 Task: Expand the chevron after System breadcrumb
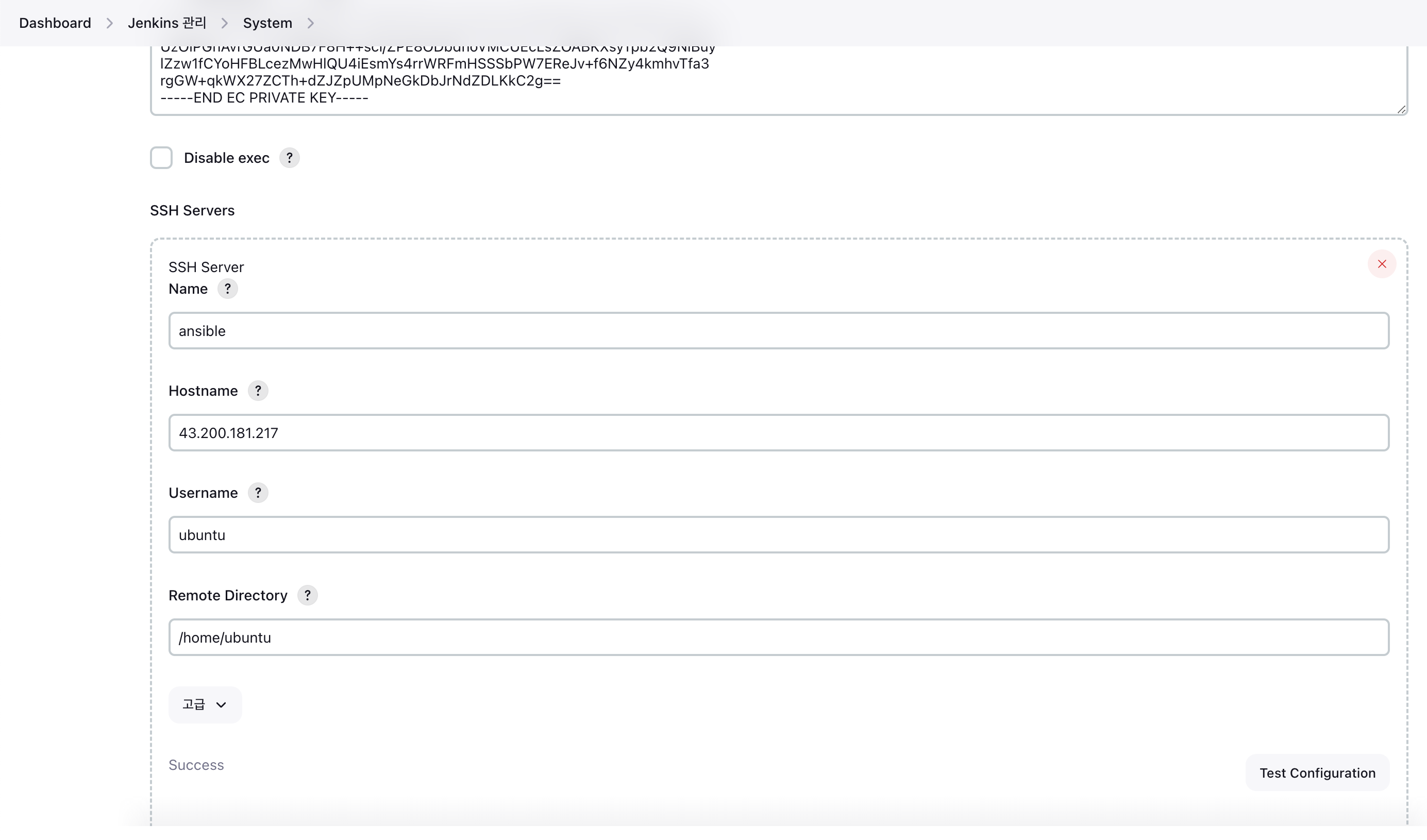310,23
